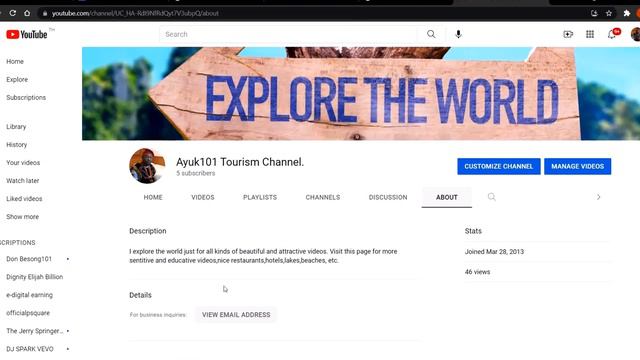Click CUSTOMIZE CHANNEL button
This screenshot has width=640, height=360.
[499, 167]
